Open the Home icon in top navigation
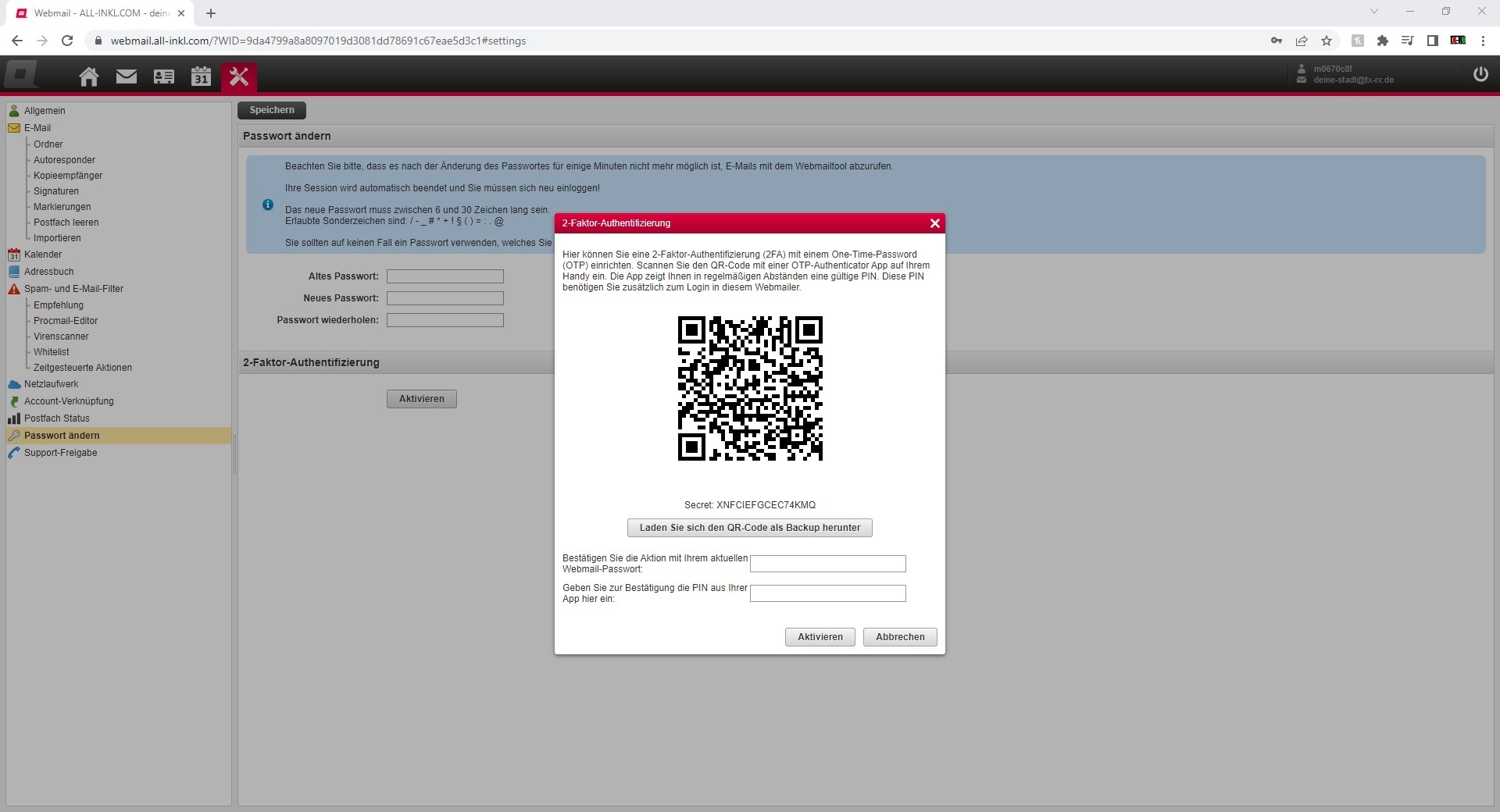The width and height of the screenshot is (1500, 812). (x=89, y=77)
